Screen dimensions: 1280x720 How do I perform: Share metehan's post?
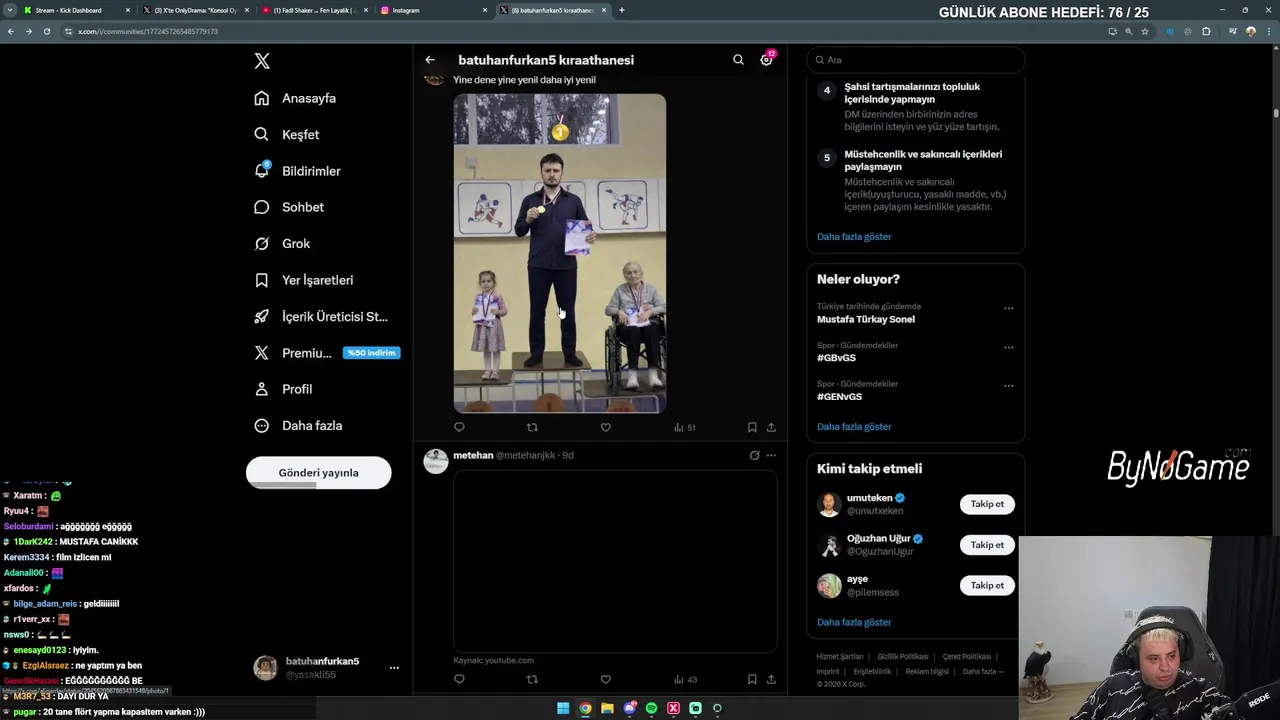(x=771, y=679)
